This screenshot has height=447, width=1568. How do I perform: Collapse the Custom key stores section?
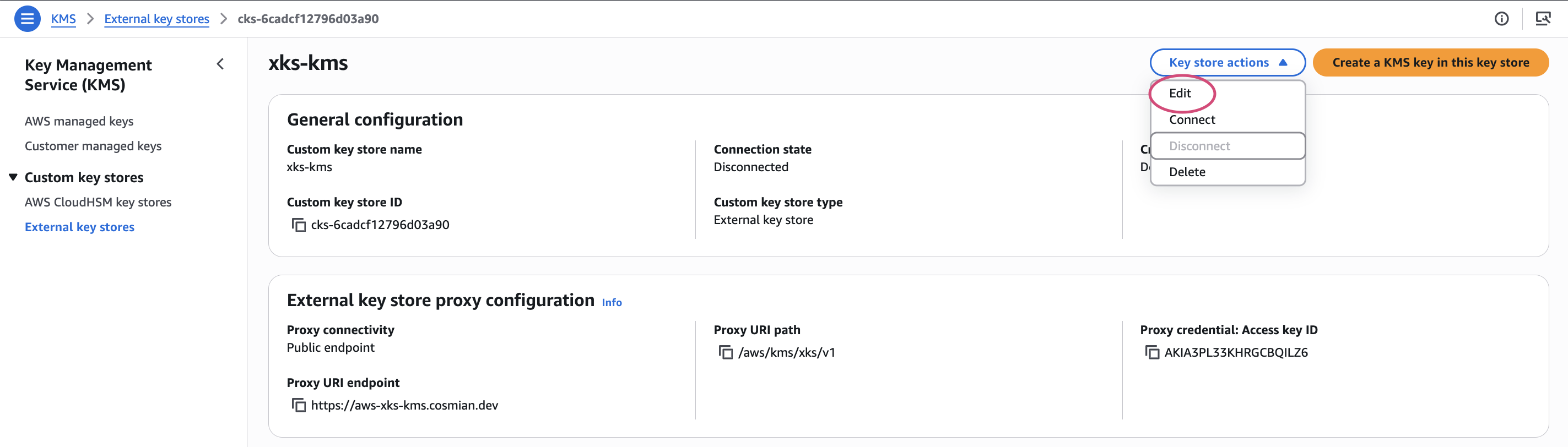(13, 177)
